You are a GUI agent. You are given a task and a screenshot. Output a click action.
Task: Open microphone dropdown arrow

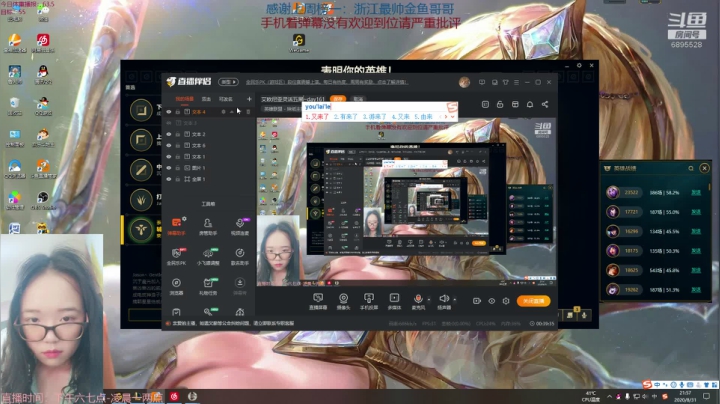tap(429, 299)
